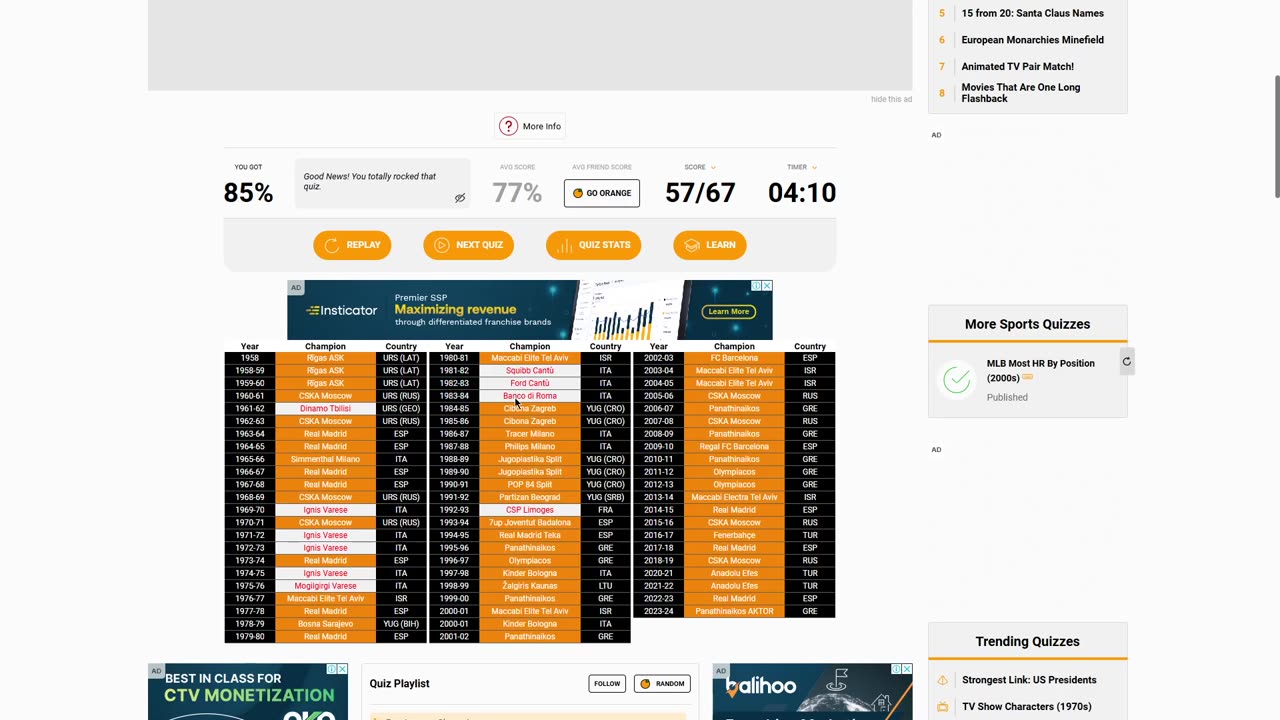Open 'Strongest Link: US Presidents' quiz

coord(1029,680)
